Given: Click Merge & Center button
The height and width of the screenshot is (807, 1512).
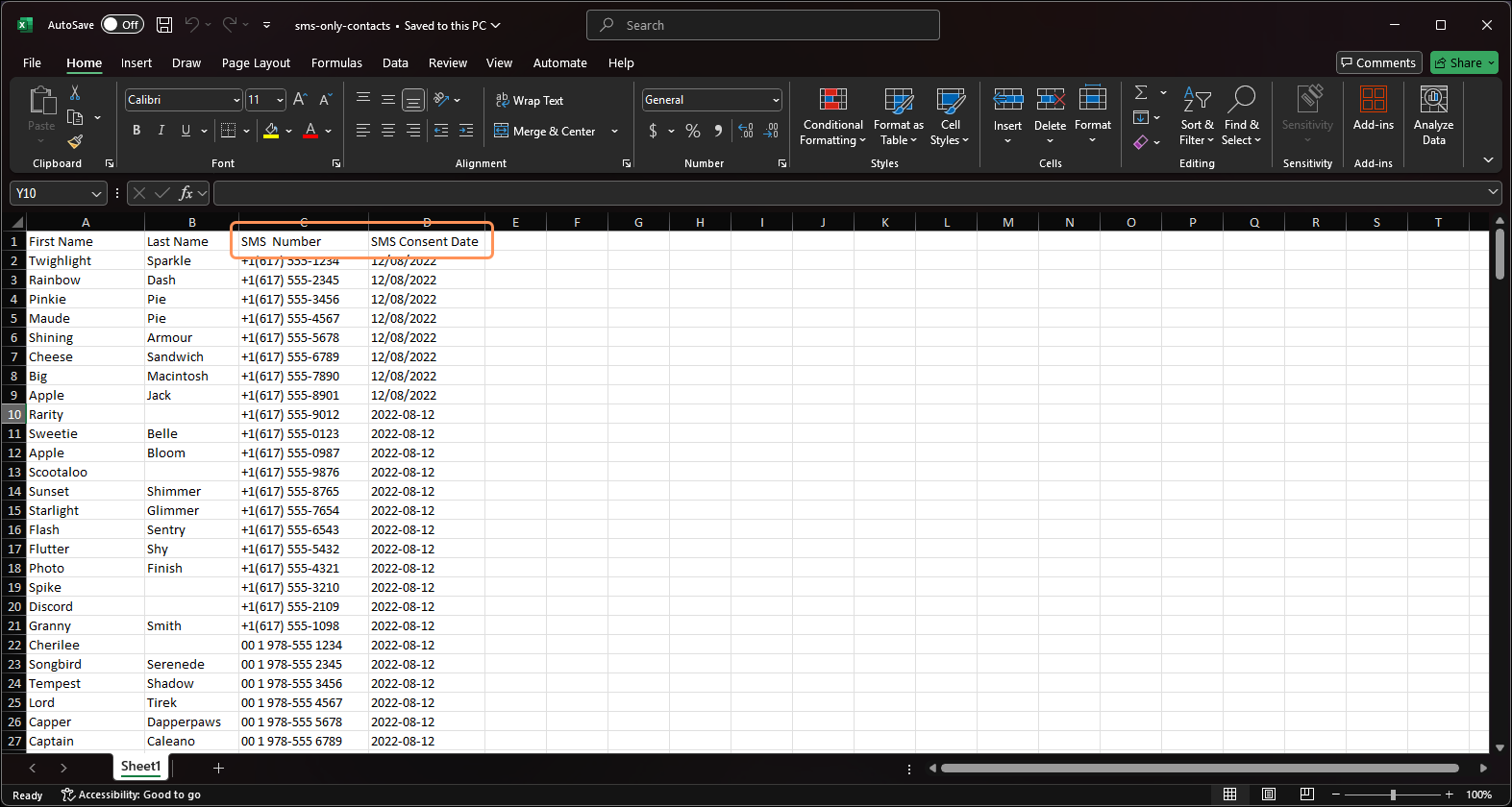Looking at the screenshot, I should click(x=545, y=131).
